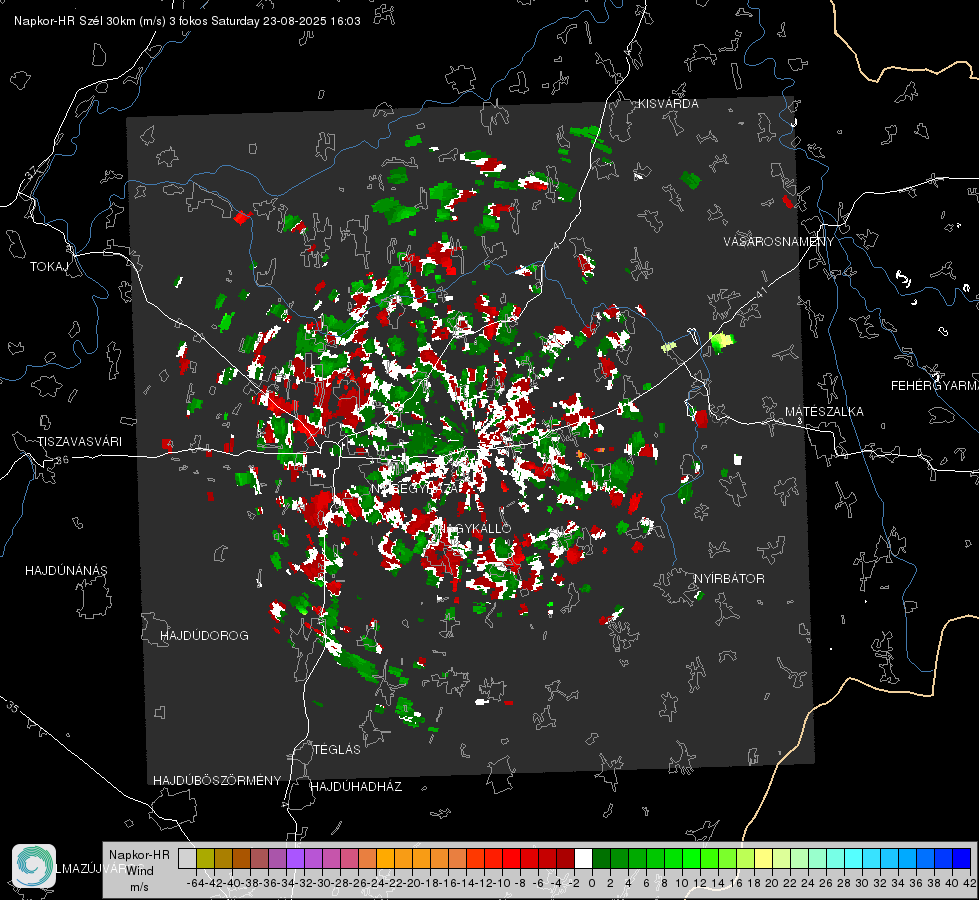This screenshot has height=900, width=979.
Task: Select the TOKAJ city label
Action: click(49, 267)
